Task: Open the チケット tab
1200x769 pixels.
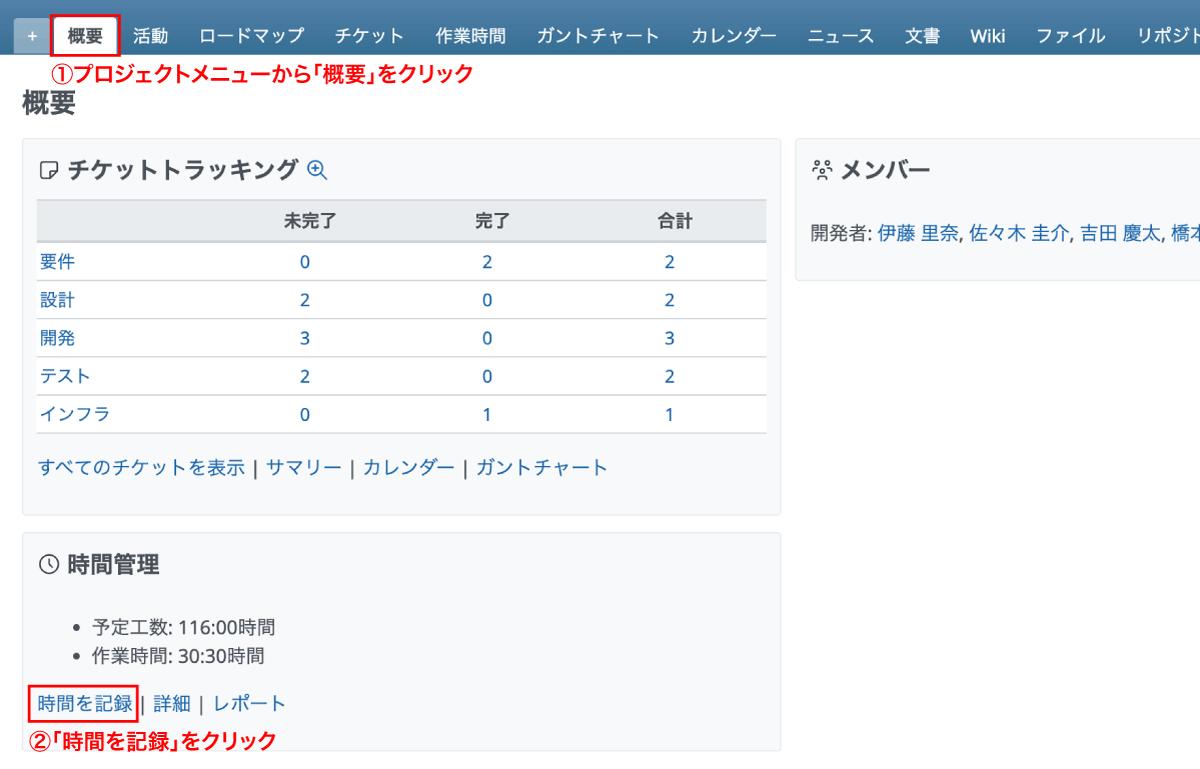Action: point(369,36)
